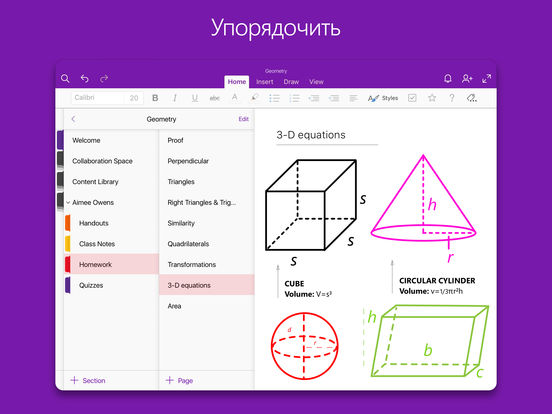Add a new Page

click(179, 380)
